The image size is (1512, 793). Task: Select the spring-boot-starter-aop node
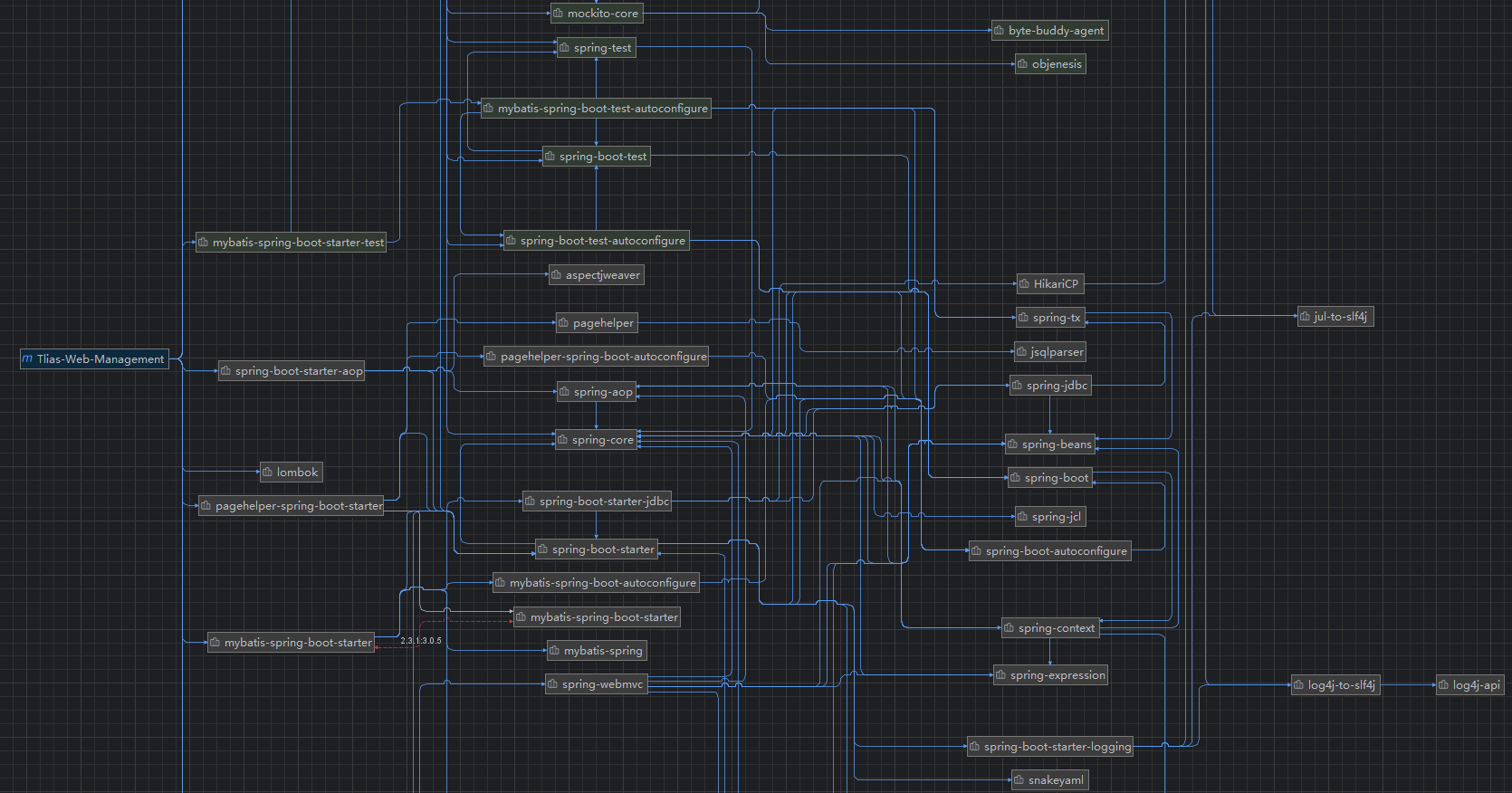point(292,371)
